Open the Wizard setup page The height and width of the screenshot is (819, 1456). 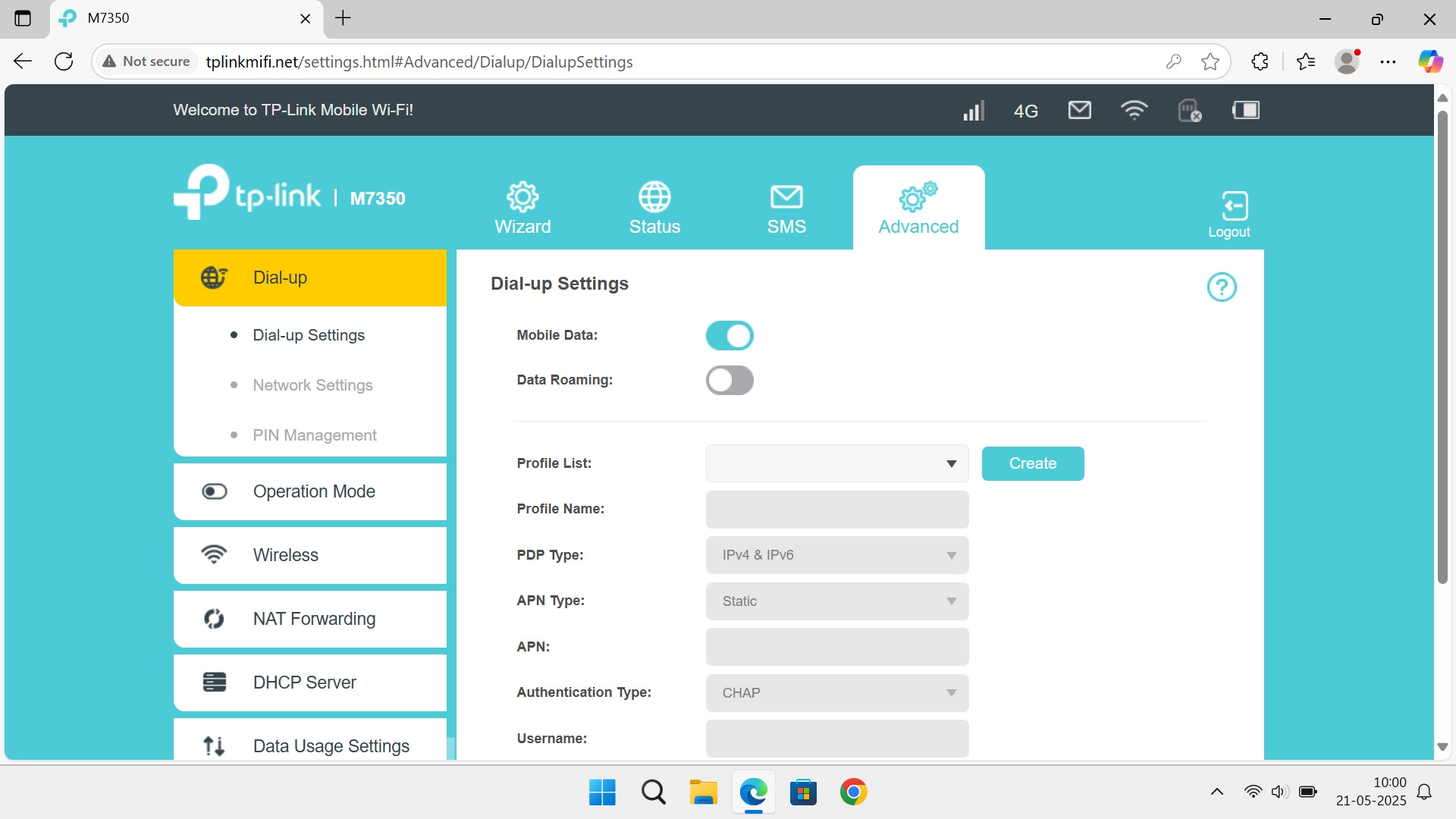coord(522,206)
